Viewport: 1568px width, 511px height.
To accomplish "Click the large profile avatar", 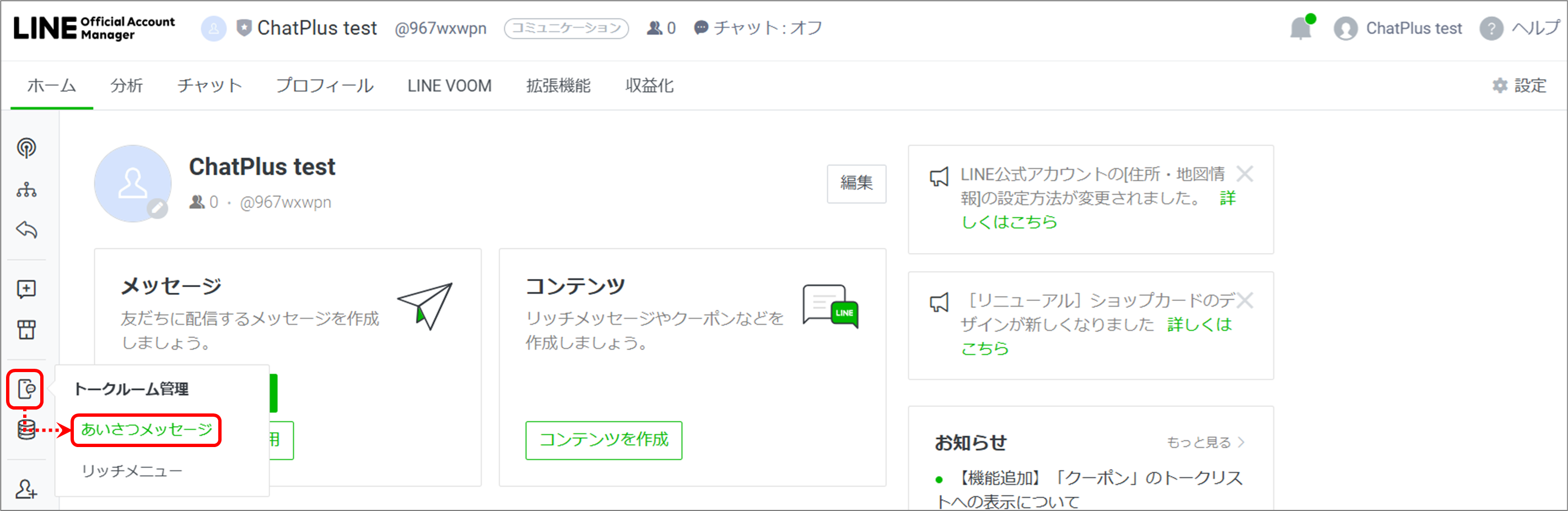I will pos(133,184).
